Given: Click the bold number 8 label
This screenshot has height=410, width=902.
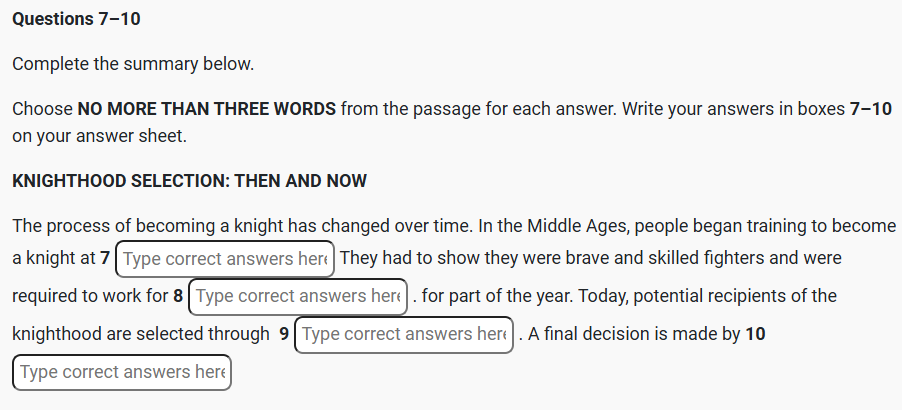Looking at the screenshot, I should click(178, 297).
